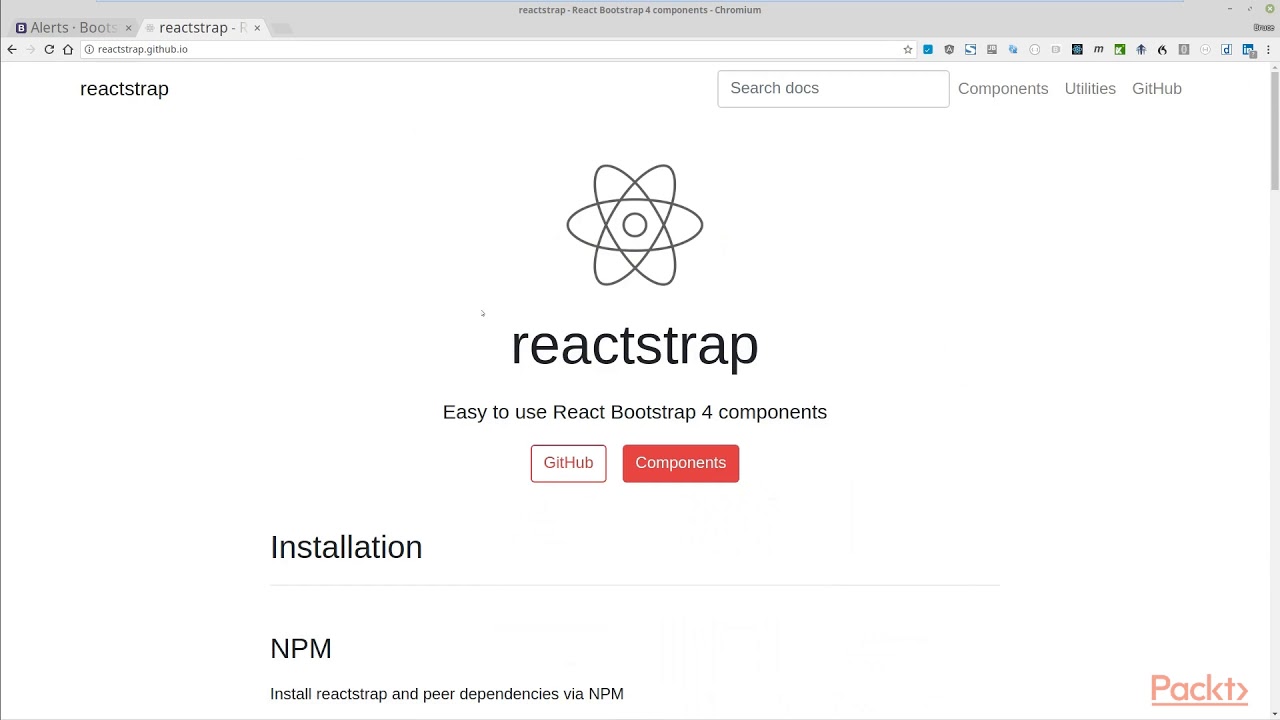This screenshot has height=720, width=1280.
Task: Click the large reactstrap title text
Action: pos(635,345)
